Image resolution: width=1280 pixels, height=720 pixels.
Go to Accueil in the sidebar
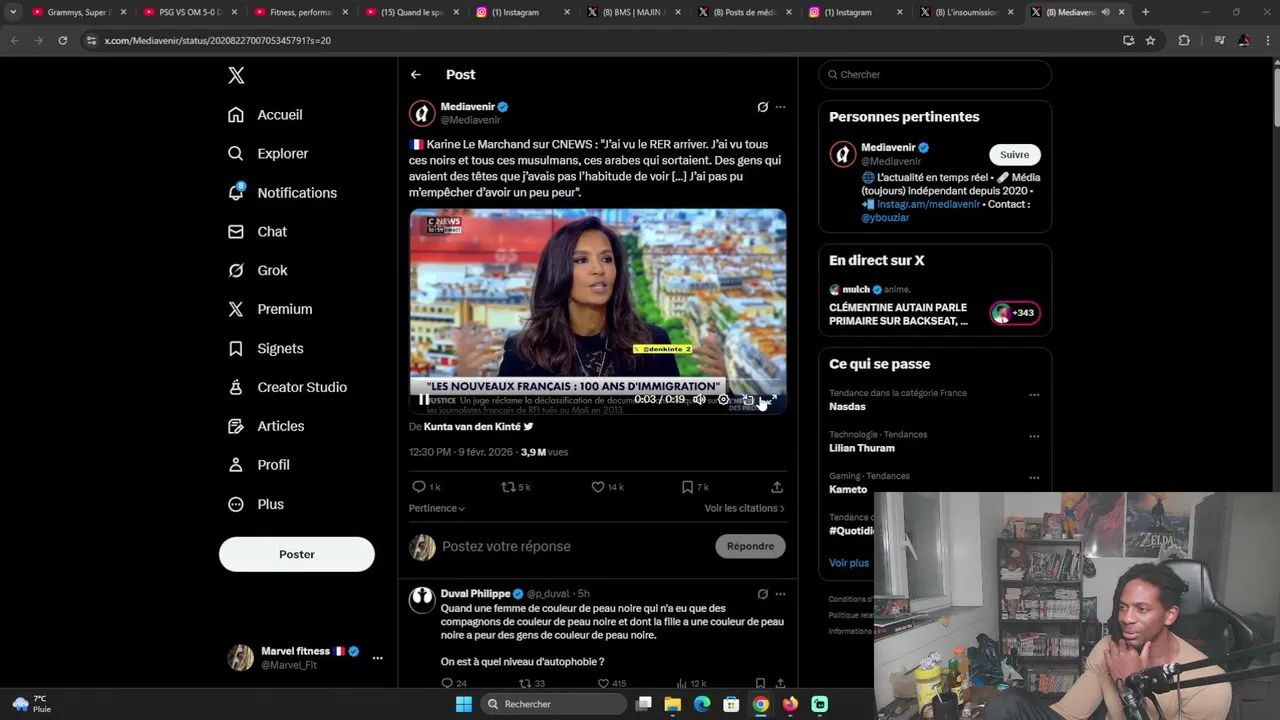[265, 115]
